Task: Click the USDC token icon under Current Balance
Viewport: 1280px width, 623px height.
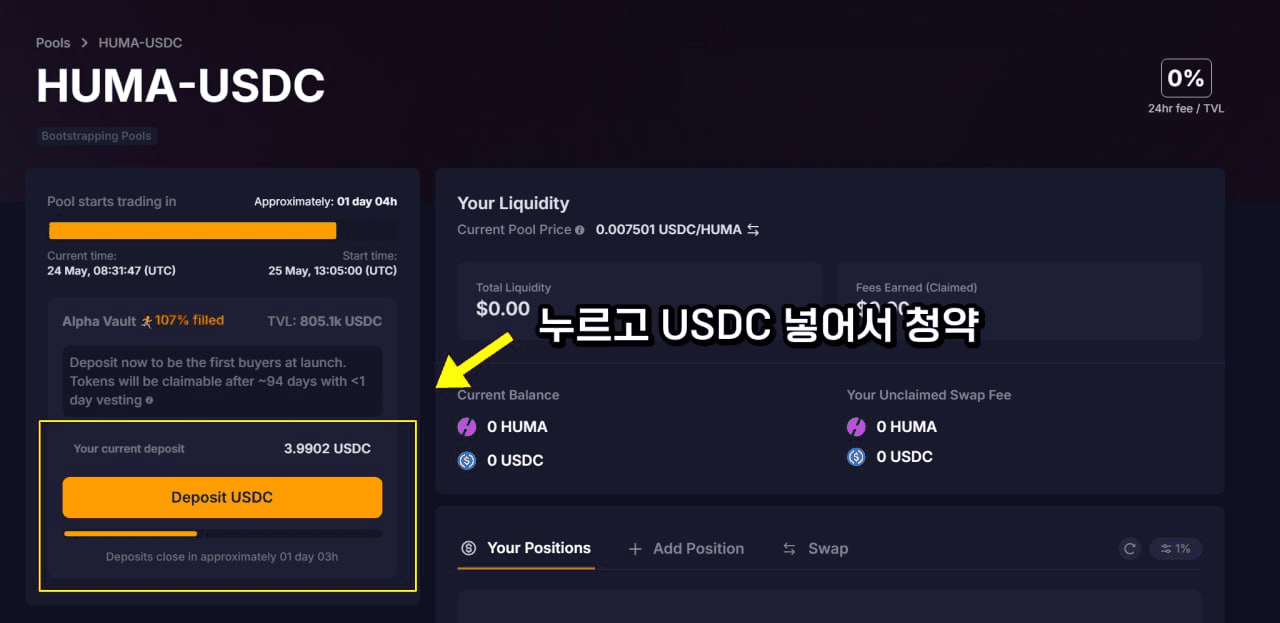Action: click(x=467, y=461)
